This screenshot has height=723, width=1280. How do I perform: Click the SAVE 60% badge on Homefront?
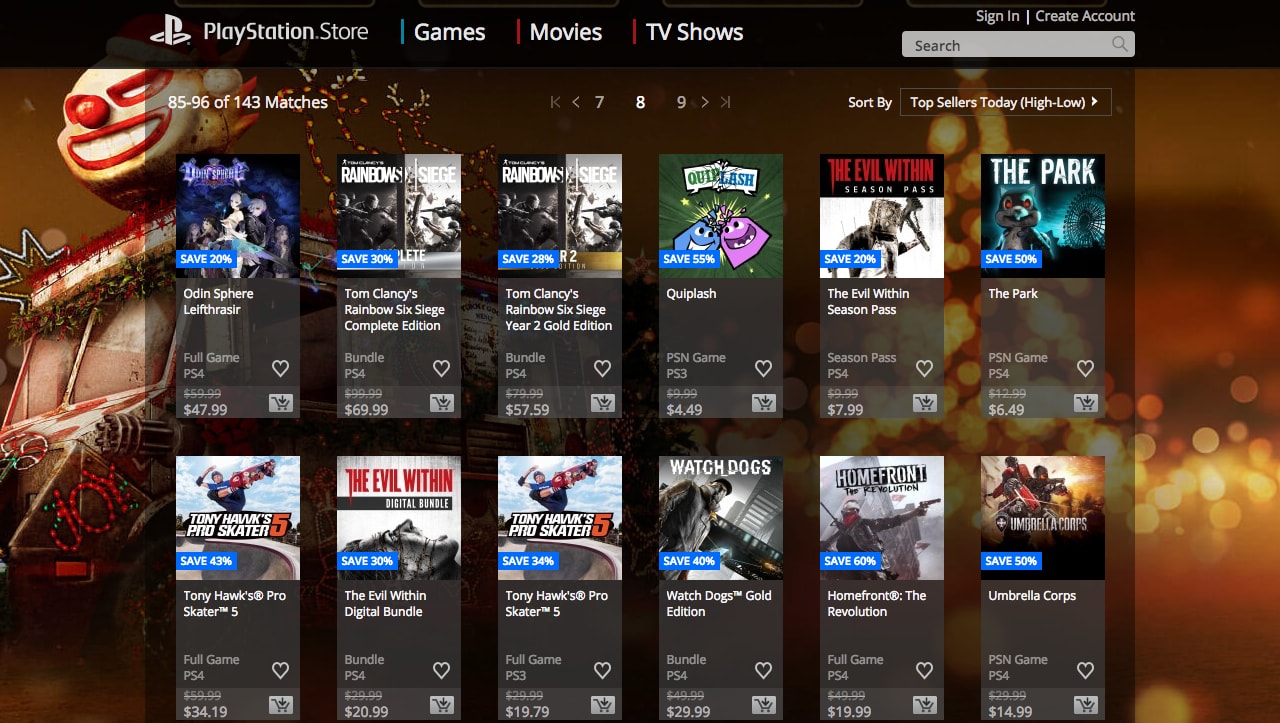pyautogui.click(x=852, y=561)
